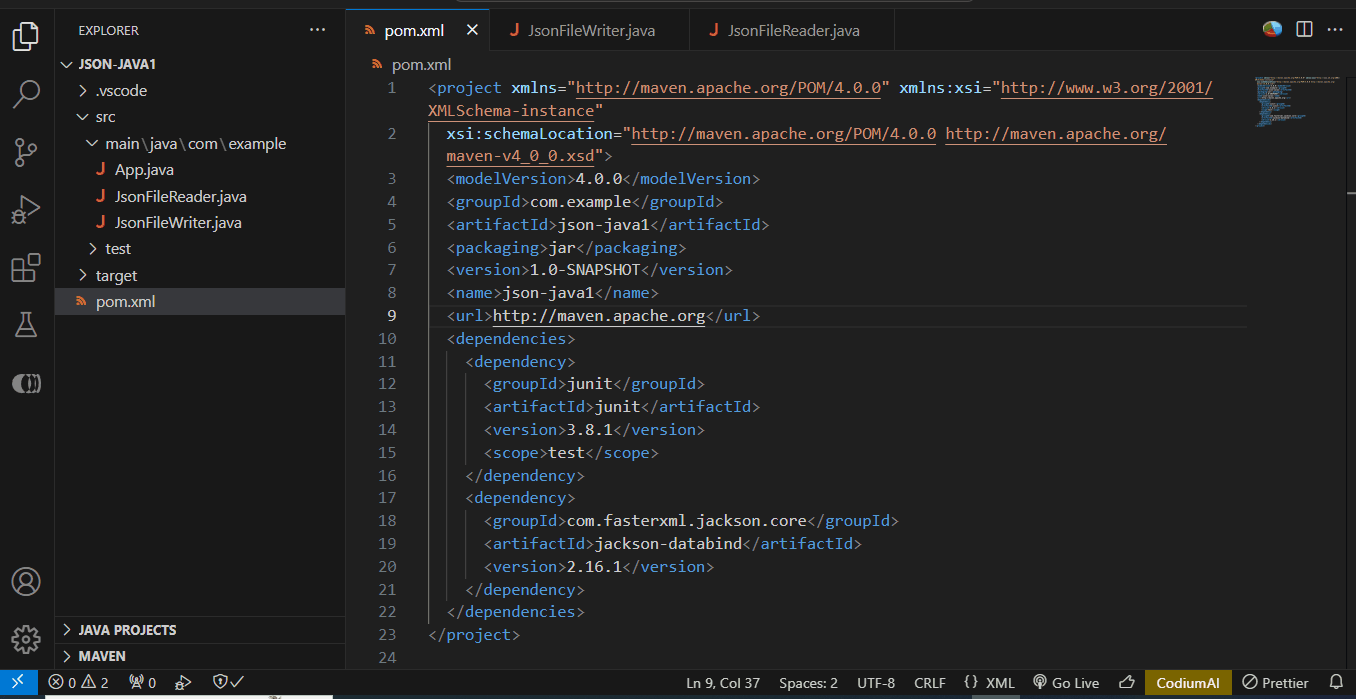
Task: Expand the target folder
Action: (x=116, y=275)
